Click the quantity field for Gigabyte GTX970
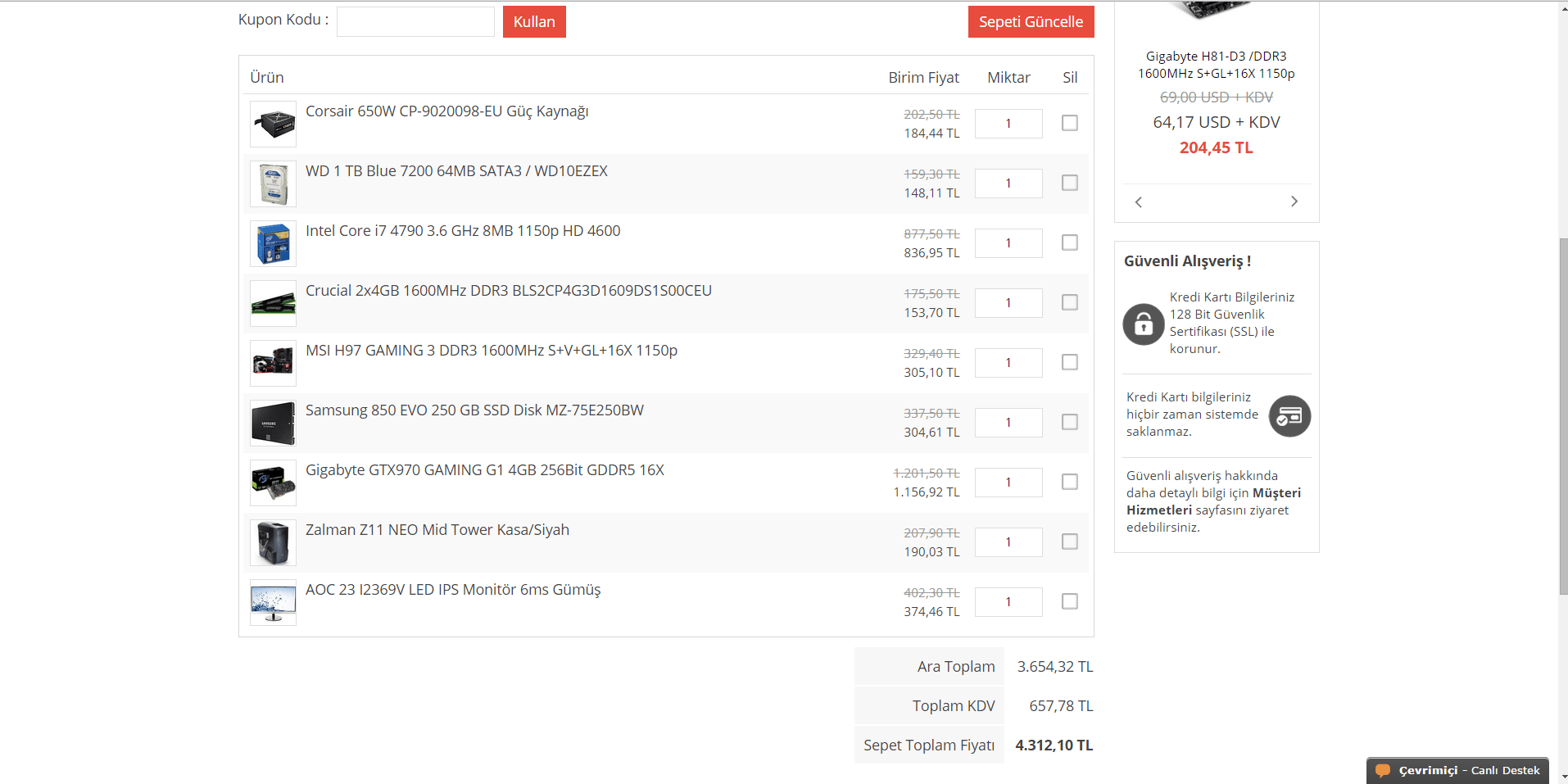1568x784 pixels. click(1008, 483)
